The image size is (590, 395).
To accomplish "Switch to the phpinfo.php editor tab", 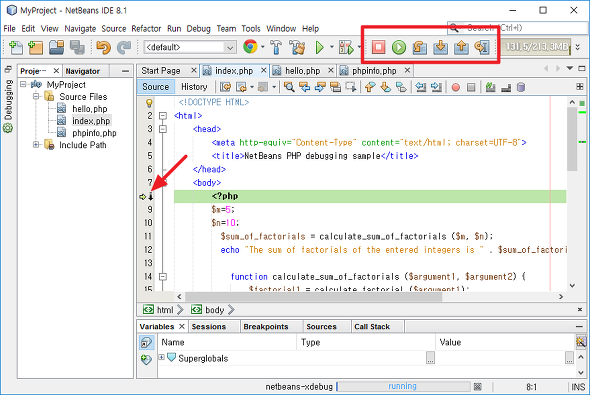I will coord(374,71).
